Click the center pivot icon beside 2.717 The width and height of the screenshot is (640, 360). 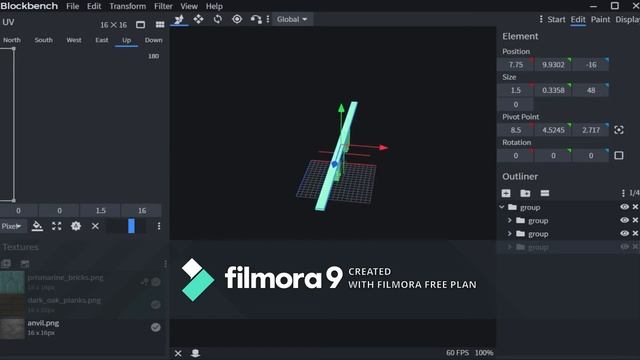click(619, 130)
